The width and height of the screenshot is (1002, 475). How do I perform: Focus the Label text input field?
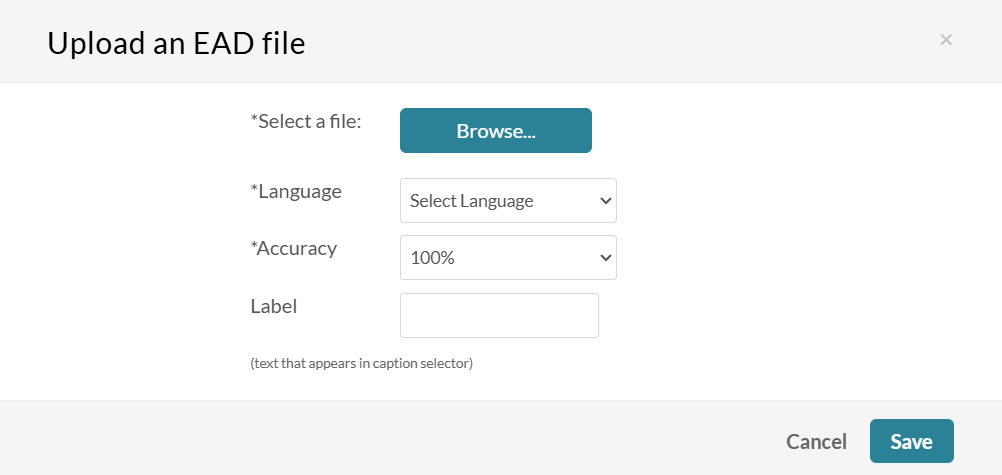[499, 315]
